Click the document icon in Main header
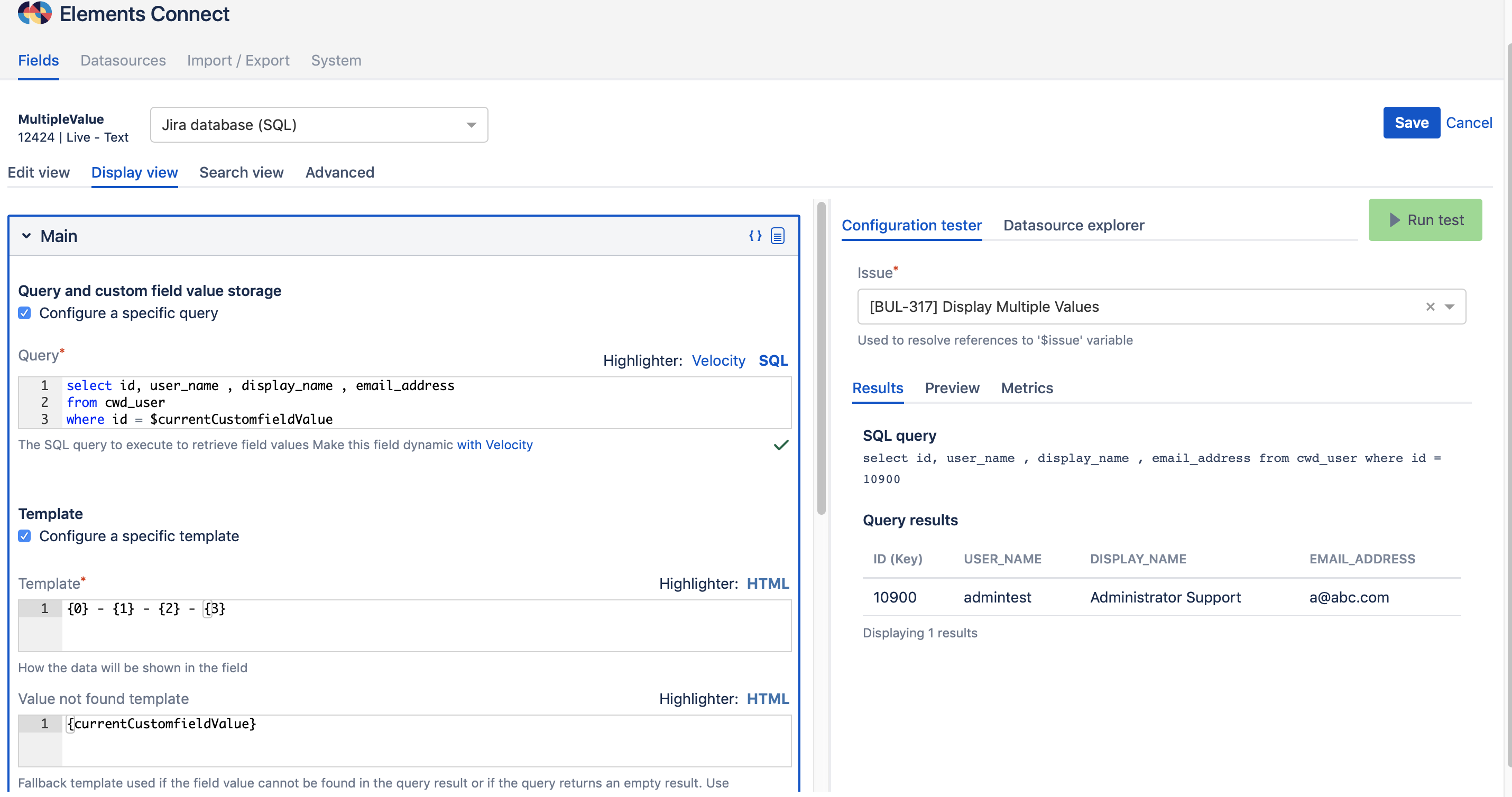Image resolution: width=1512 pixels, height=797 pixels. (777, 236)
